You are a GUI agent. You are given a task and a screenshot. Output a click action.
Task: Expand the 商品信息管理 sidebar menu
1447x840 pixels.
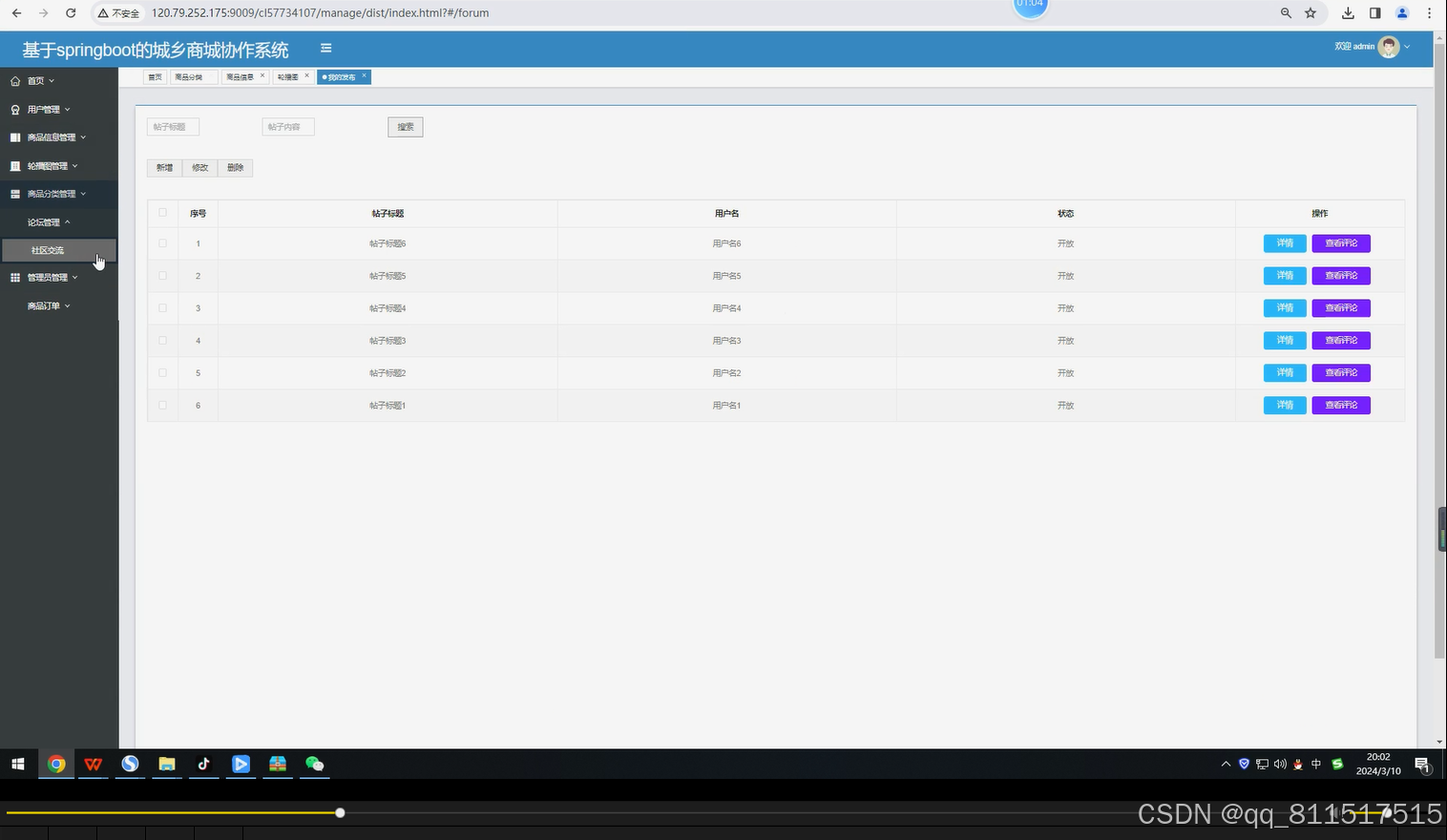pos(59,137)
